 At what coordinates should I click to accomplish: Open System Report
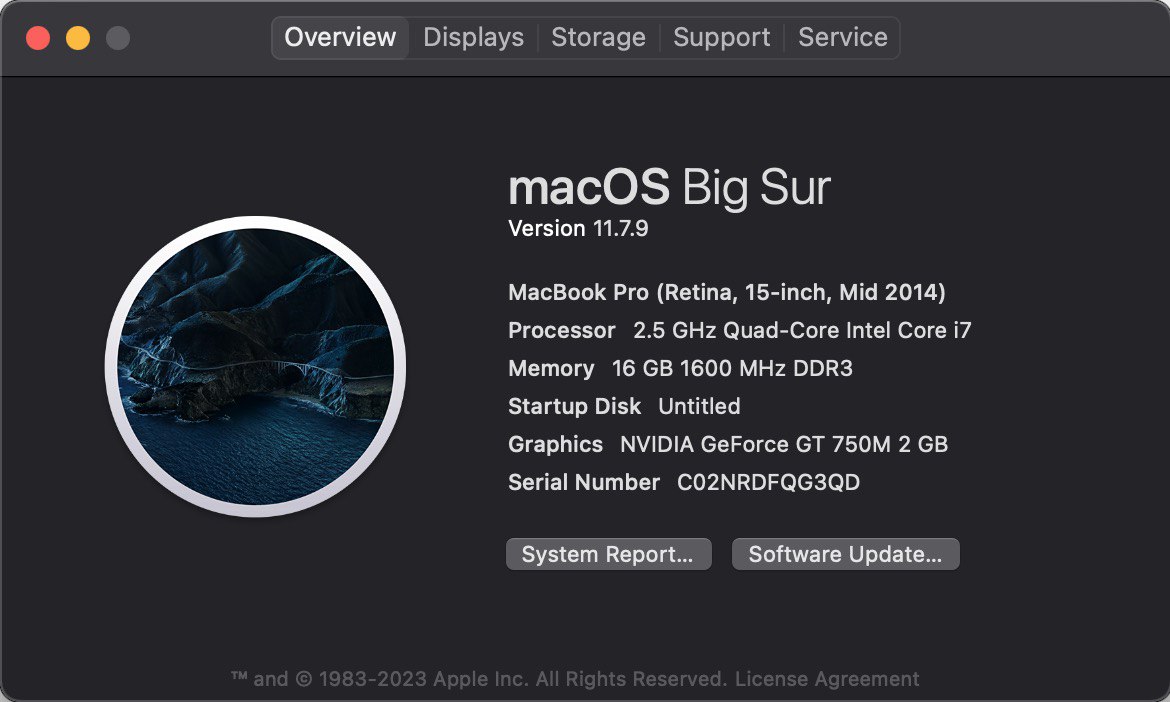[608, 555]
